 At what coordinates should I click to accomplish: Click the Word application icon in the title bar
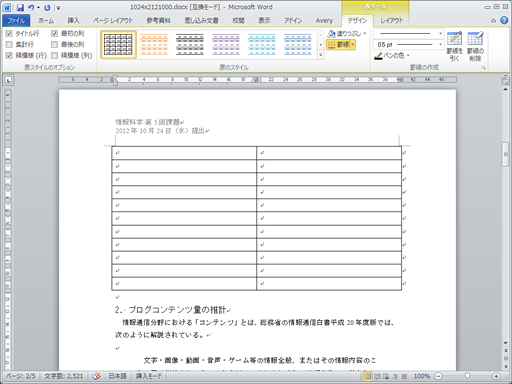(x=7, y=7)
